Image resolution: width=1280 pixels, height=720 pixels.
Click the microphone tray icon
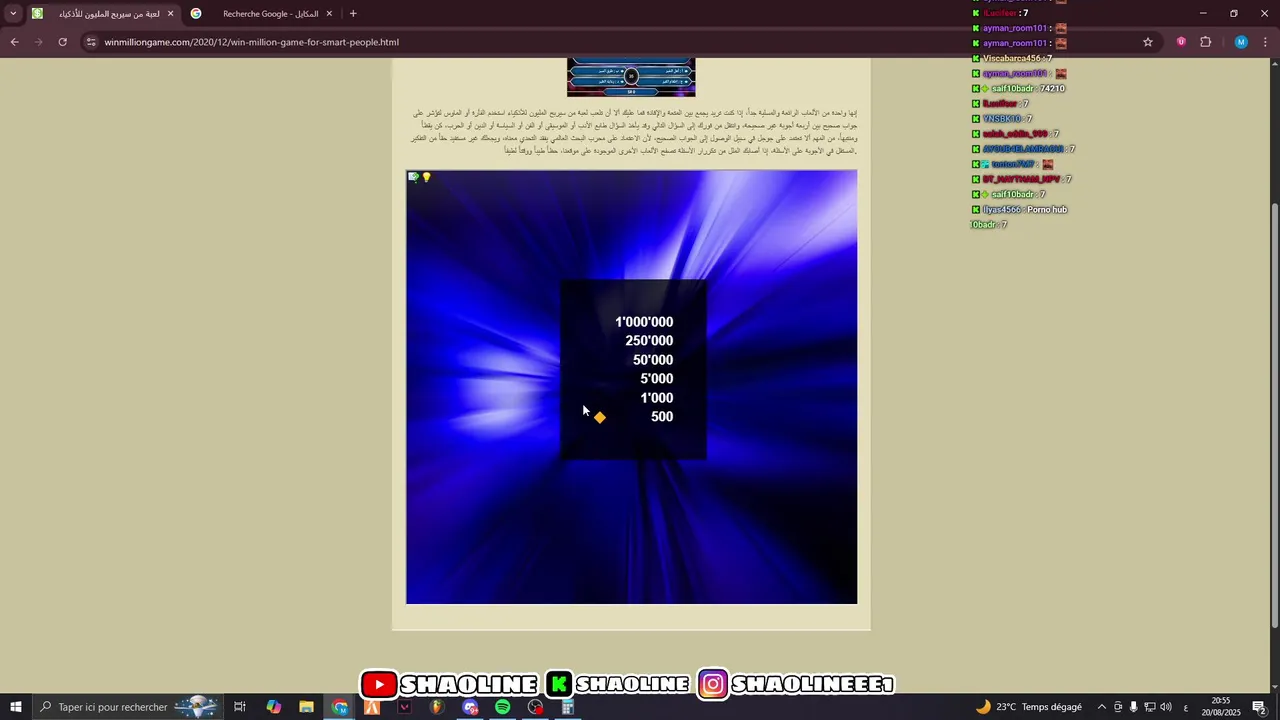click(1133, 707)
